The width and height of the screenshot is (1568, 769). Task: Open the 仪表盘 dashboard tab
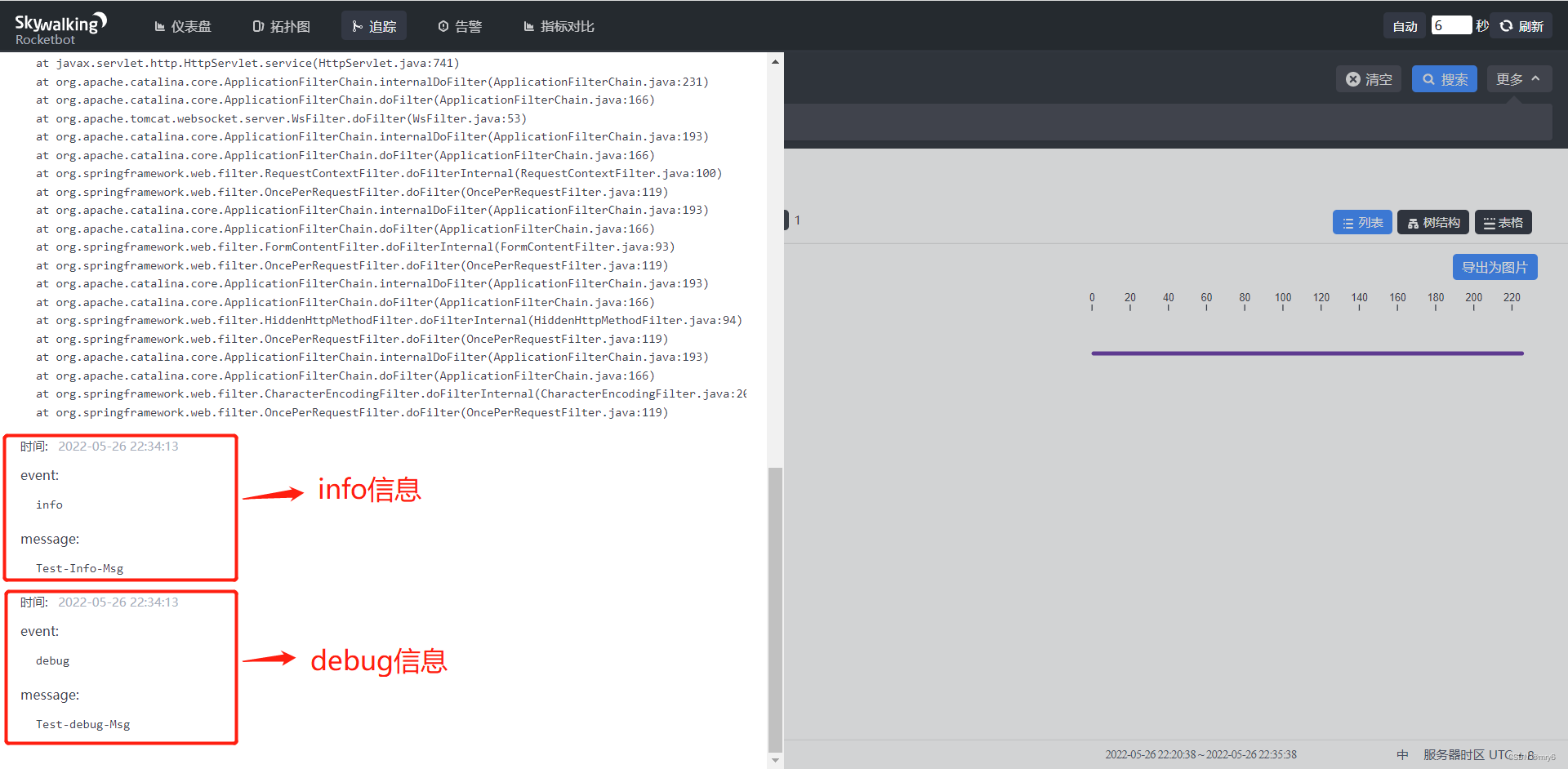click(183, 26)
